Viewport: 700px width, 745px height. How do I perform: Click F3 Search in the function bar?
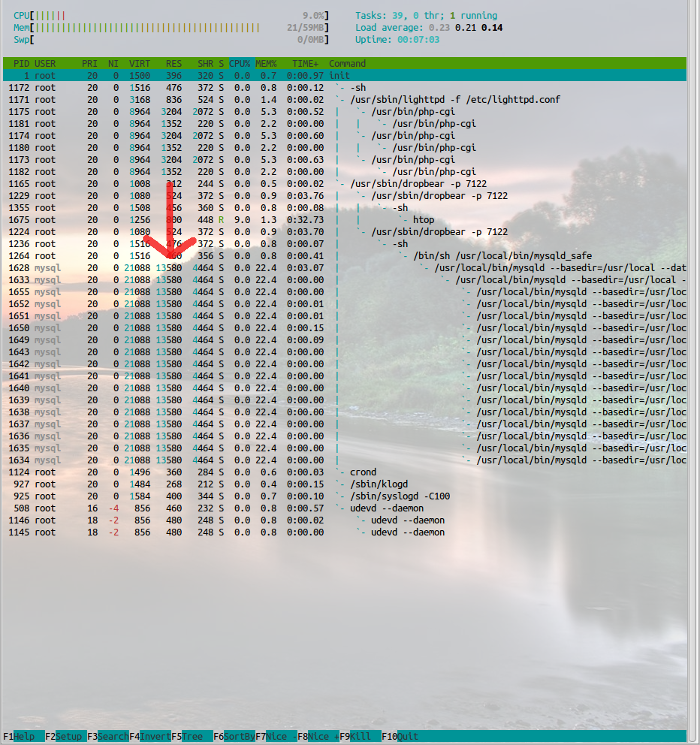[x=107, y=737]
